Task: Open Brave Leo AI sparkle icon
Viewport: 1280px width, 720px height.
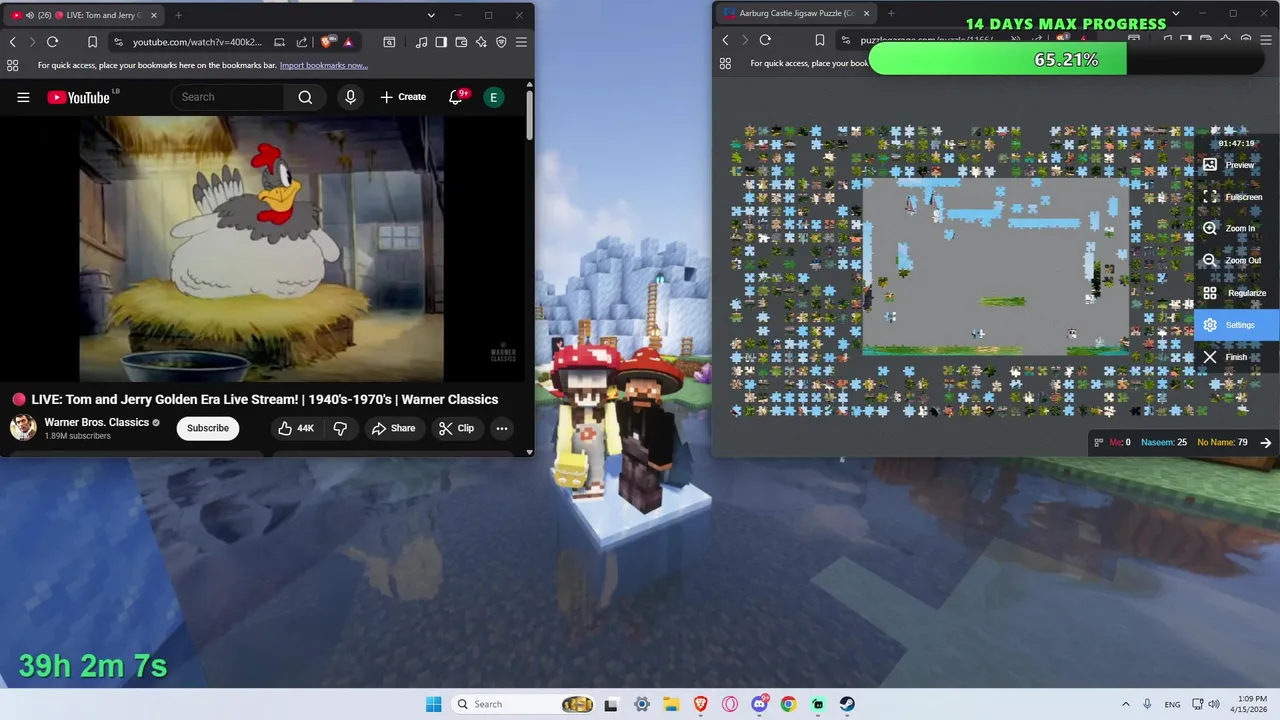Action: pyautogui.click(x=481, y=42)
